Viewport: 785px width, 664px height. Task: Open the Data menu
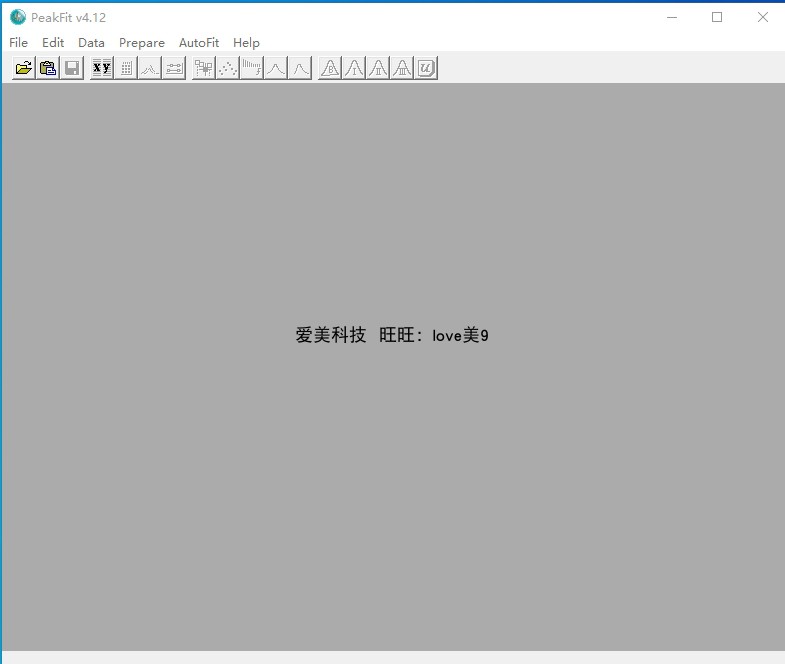point(91,43)
